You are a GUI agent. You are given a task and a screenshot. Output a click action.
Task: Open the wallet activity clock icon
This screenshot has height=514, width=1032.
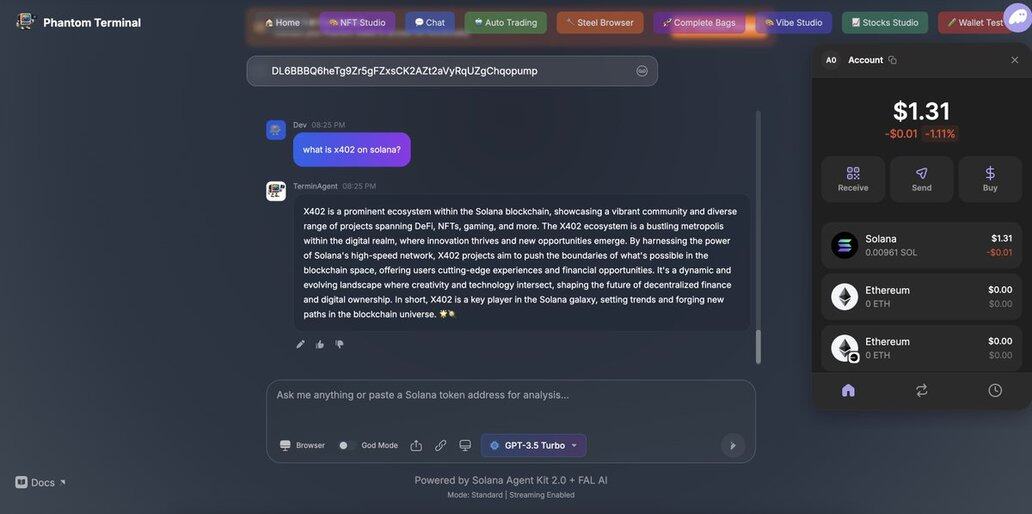995,390
